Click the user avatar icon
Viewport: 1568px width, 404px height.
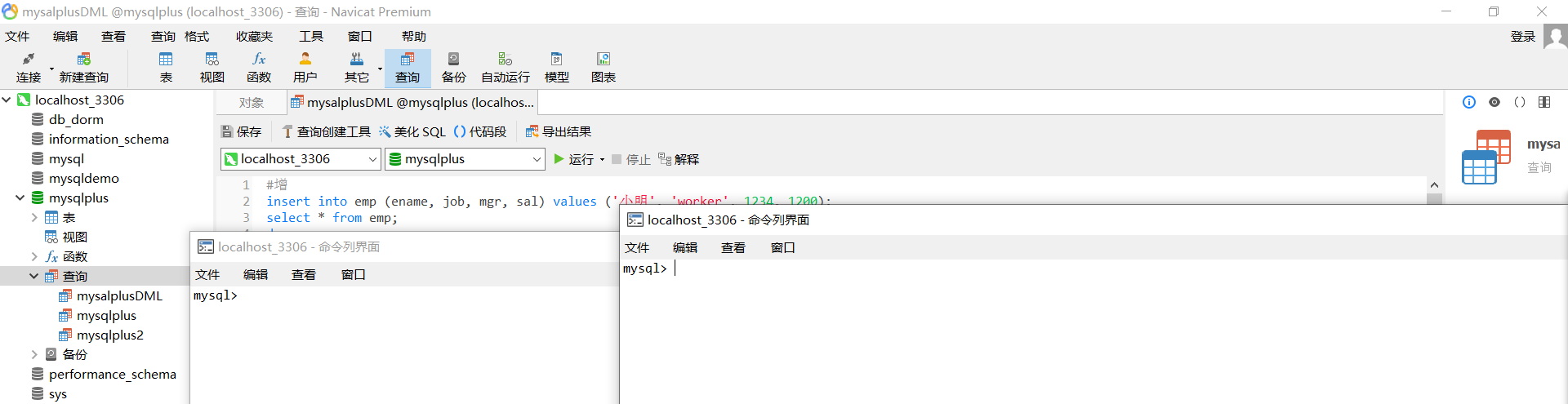[1555, 37]
